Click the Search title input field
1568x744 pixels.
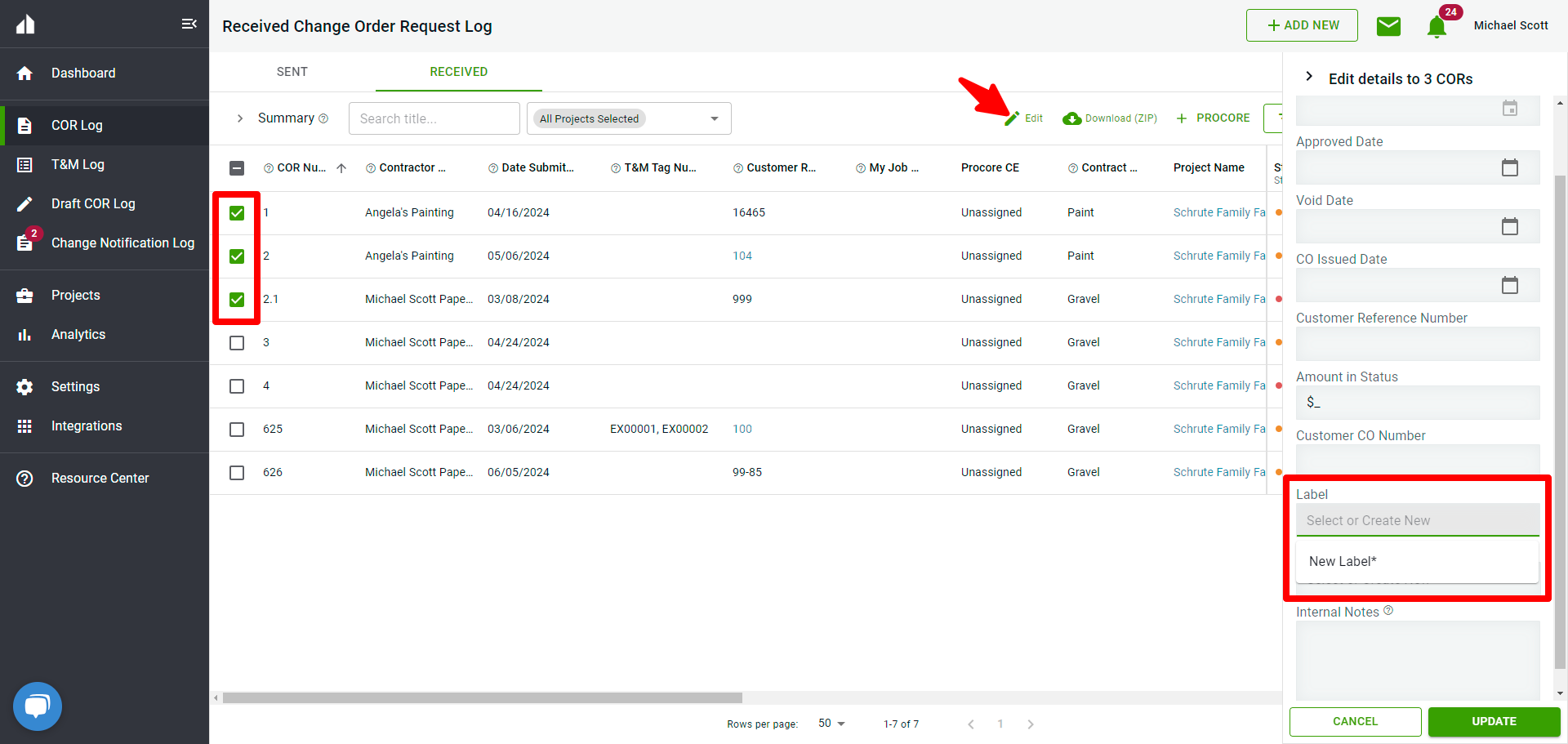pyautogui.click(x=434, y=118)
